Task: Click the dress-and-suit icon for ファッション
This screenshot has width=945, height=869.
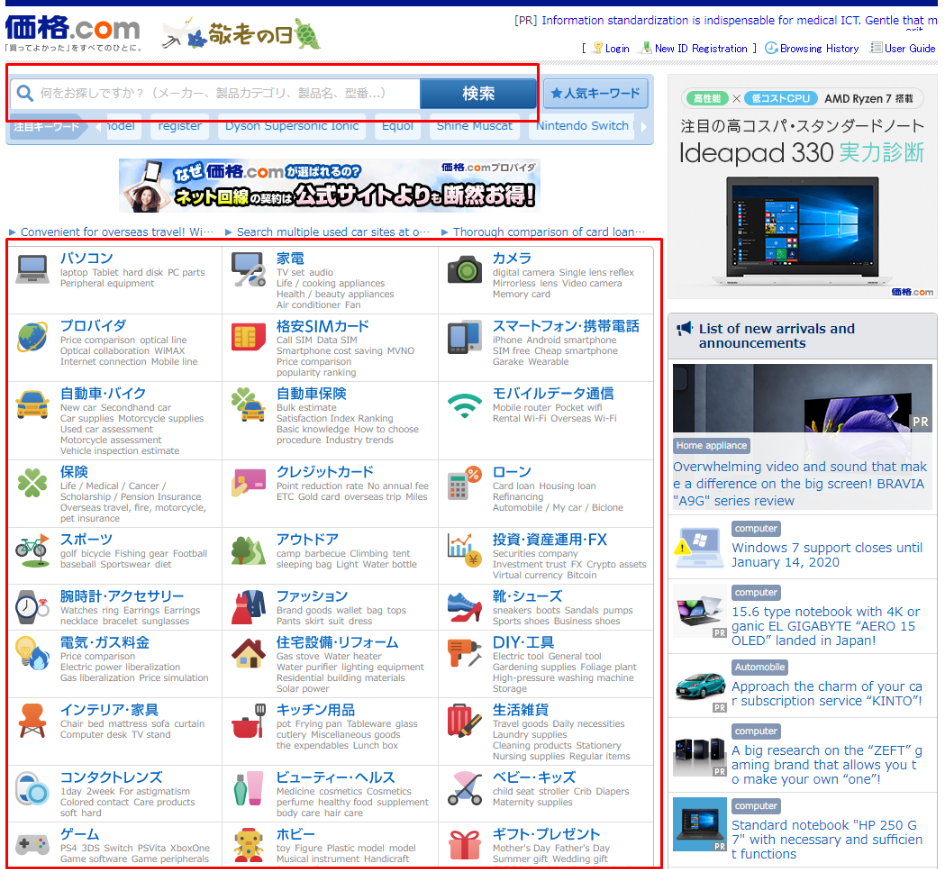Action: pos(249,607)
